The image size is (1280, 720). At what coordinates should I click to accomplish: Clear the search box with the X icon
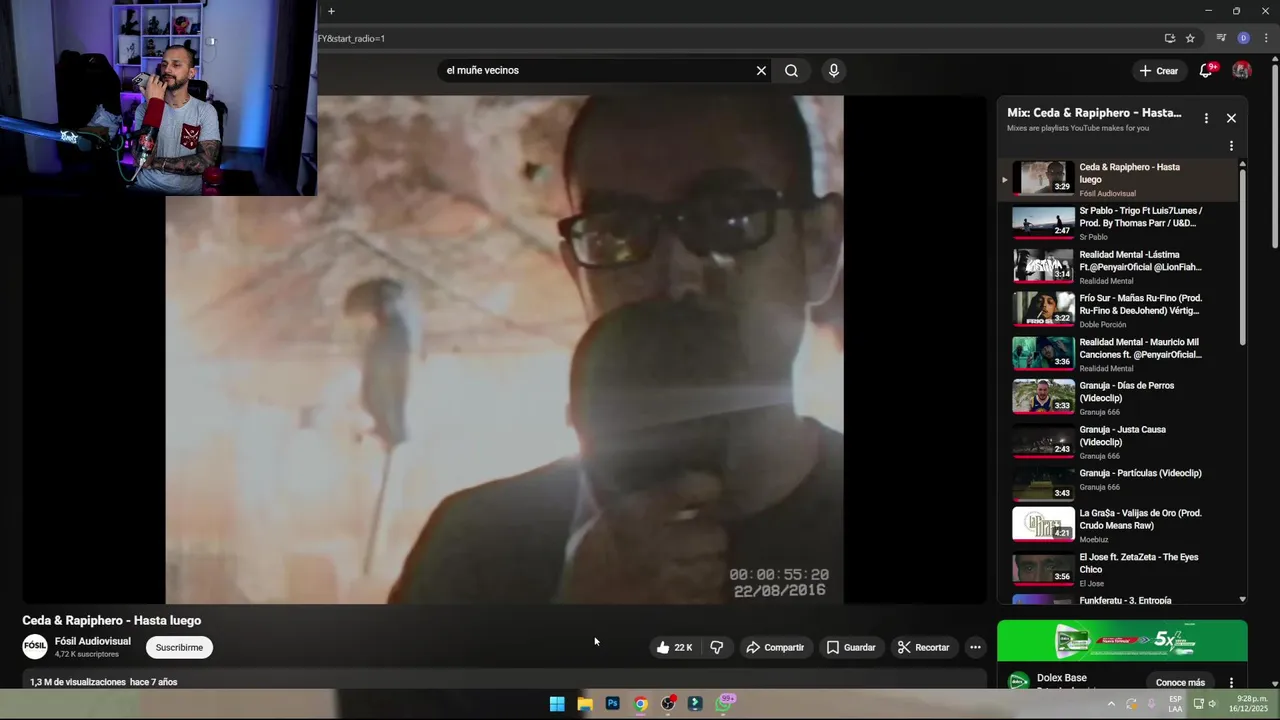pyautogui.click(x=761, y=70)
